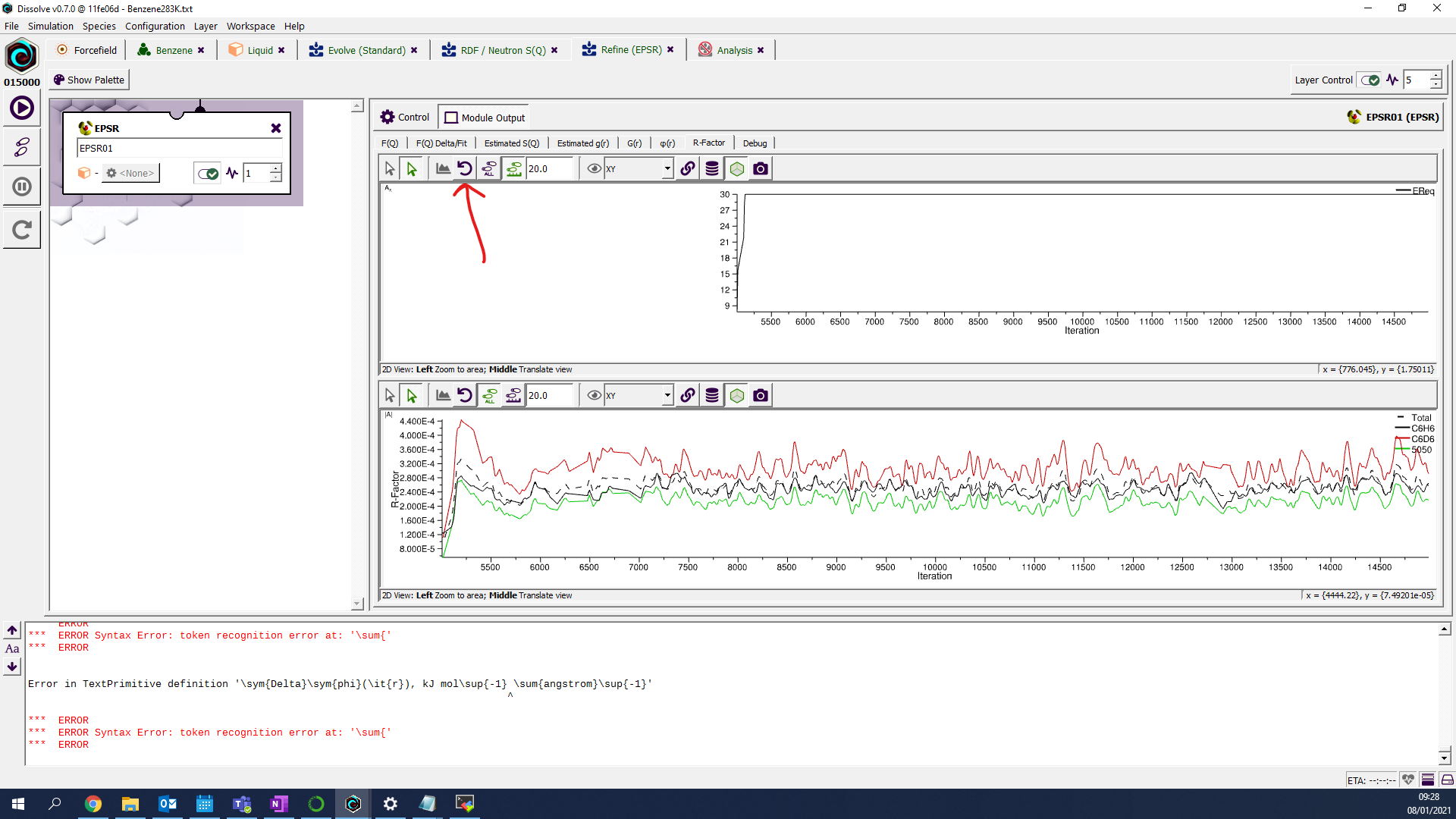
Task: Pause the simulation using the pause icon
Action: pos(21,186)
